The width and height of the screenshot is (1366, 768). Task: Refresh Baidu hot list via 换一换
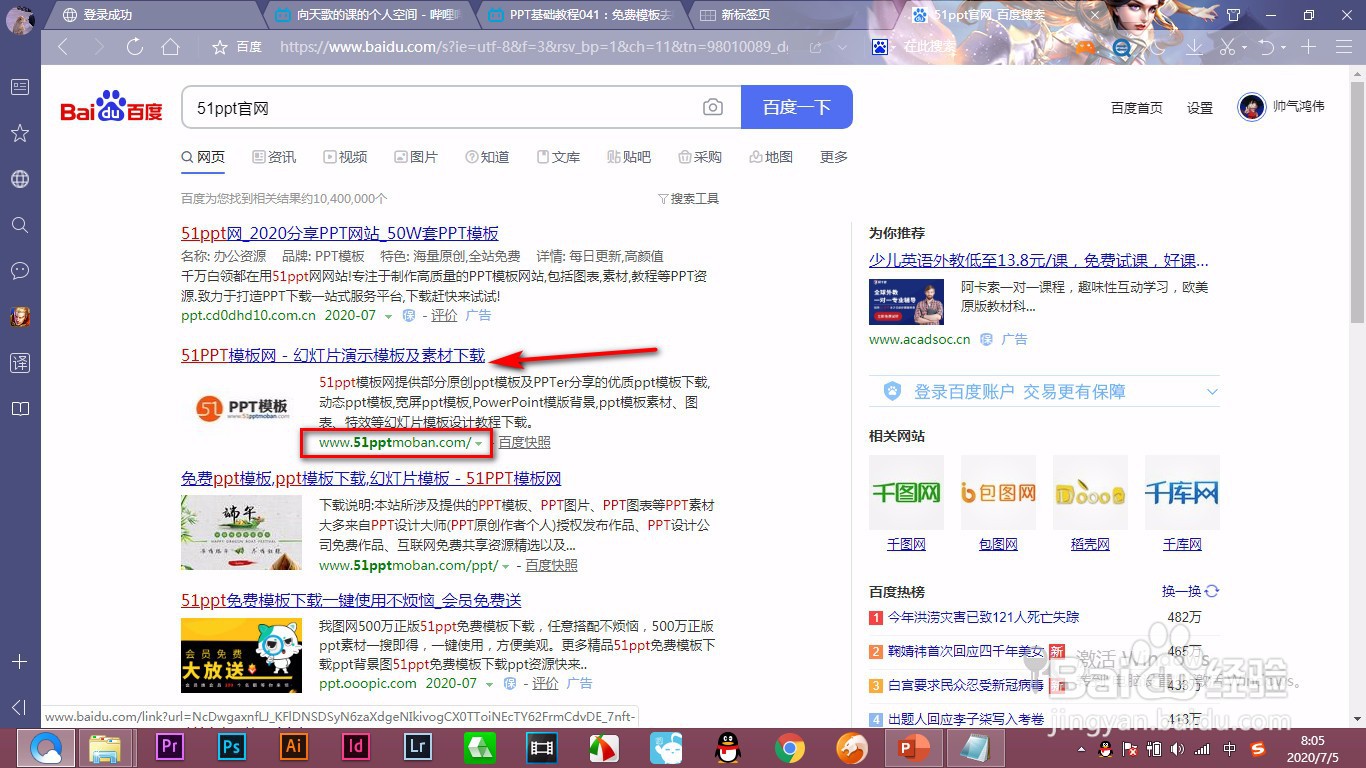click(1189, 591)
